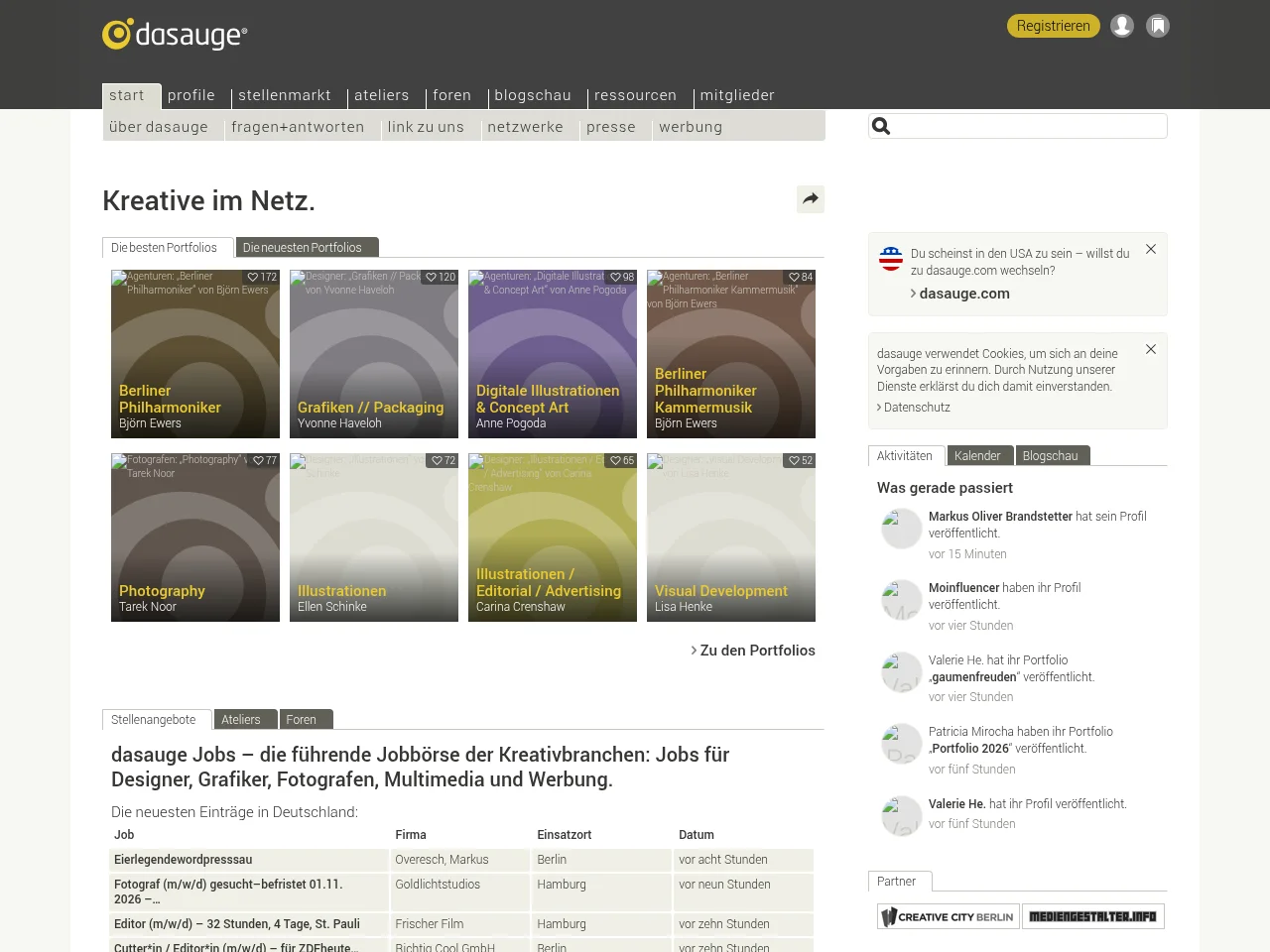Open the fragen+antworten submenu link
This screenshot has height=952, width=1270.
pos(298,127)
